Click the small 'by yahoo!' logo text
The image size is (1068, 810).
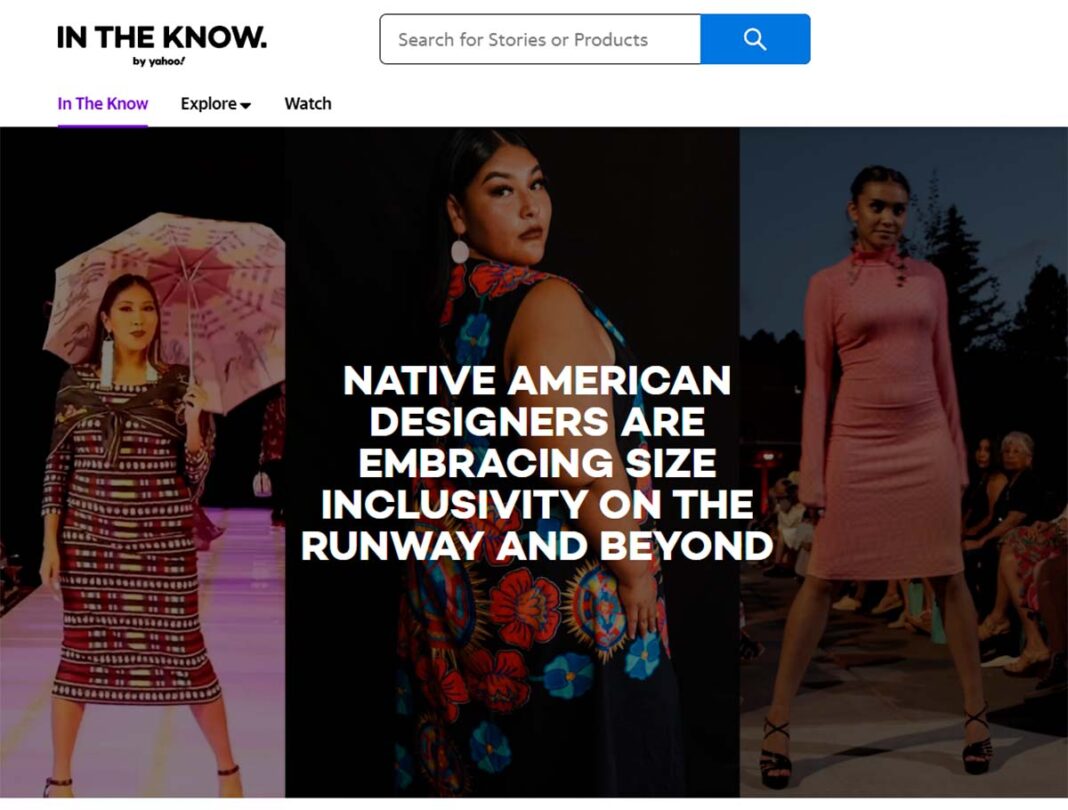tap(159, 61)
